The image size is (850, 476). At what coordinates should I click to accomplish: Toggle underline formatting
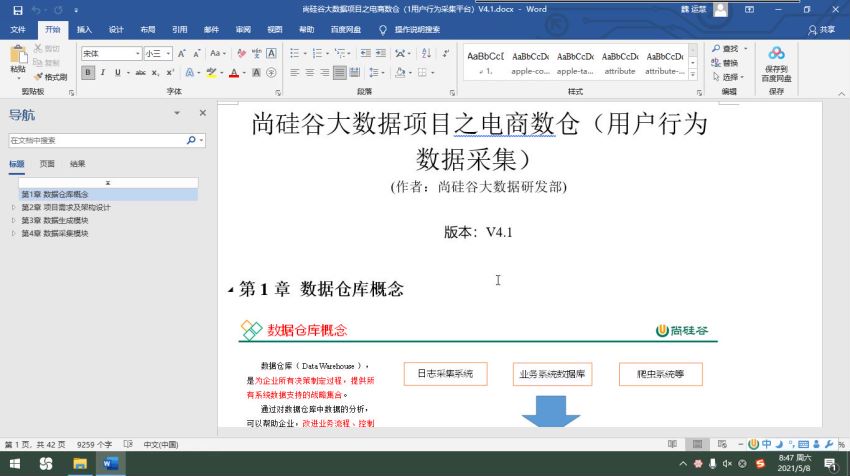(118, 72)
